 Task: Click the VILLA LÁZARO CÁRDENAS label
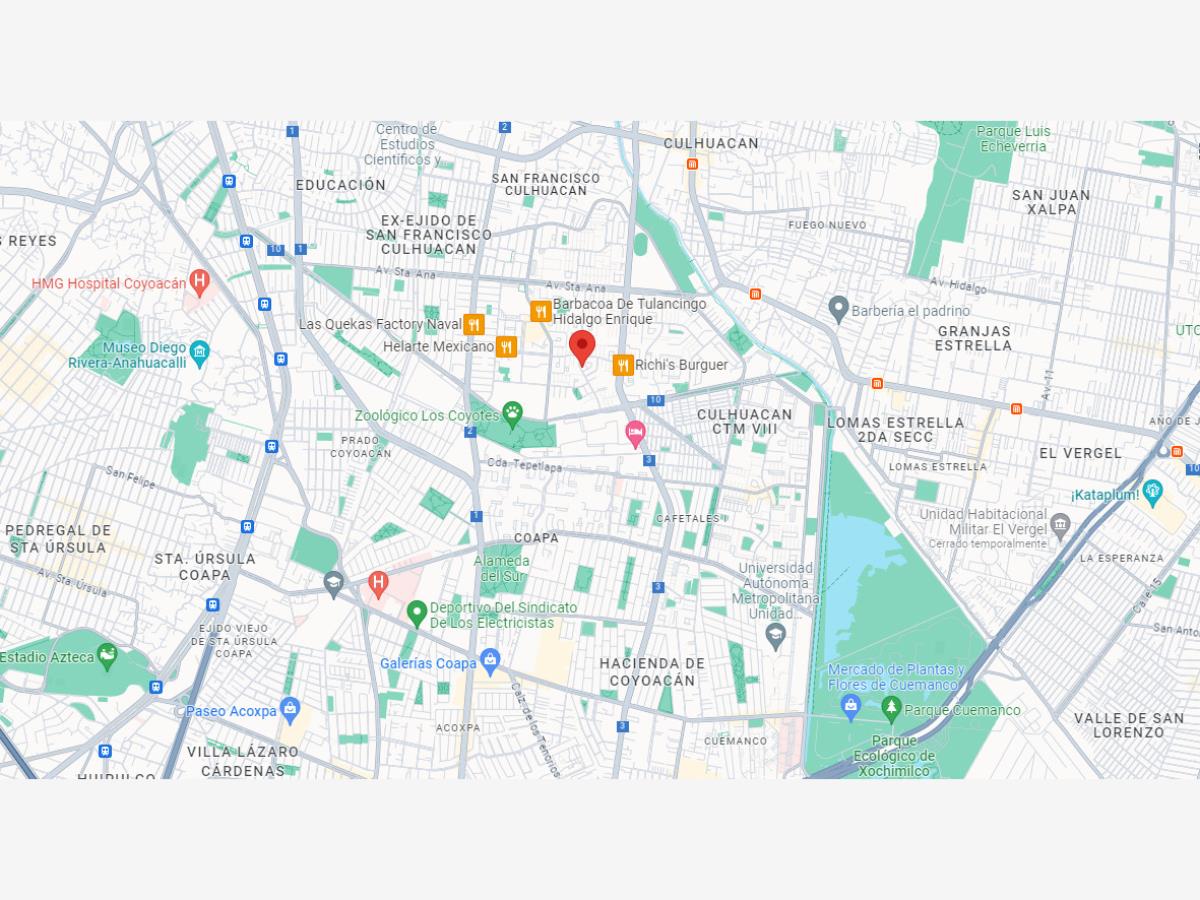coord(242,761)
